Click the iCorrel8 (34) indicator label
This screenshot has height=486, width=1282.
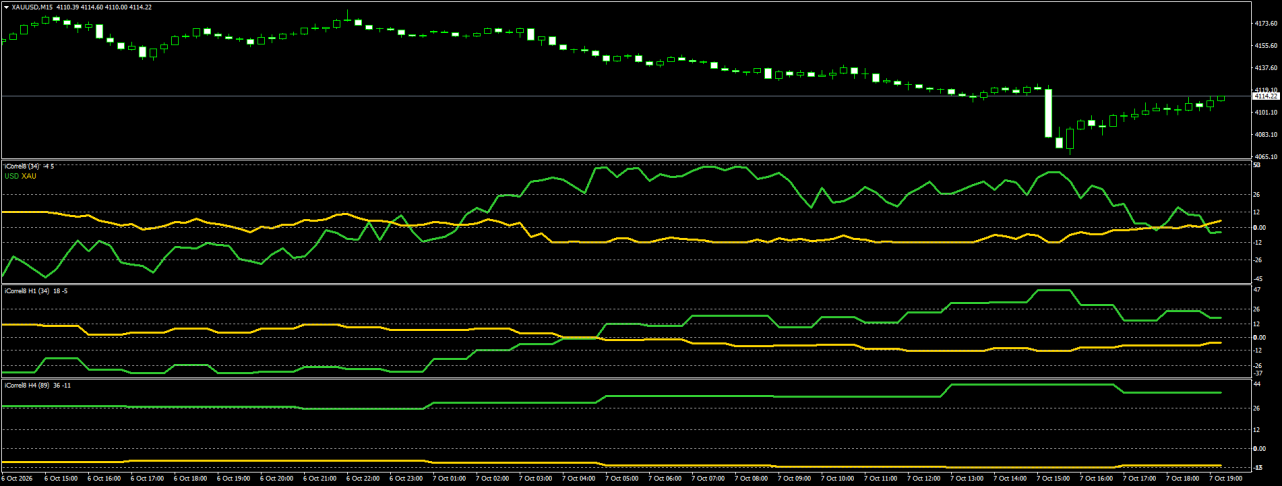pyautogui.click(x=21, y=166)
